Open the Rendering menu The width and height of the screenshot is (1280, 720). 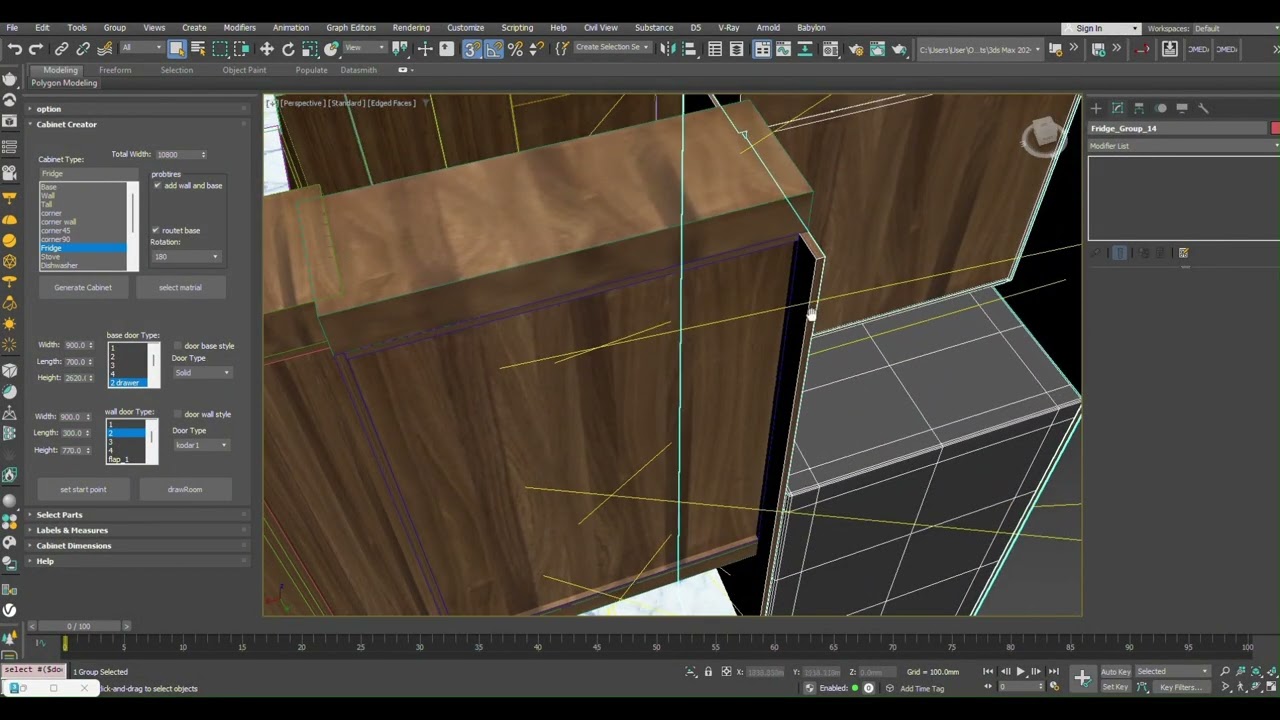(411, 28)
